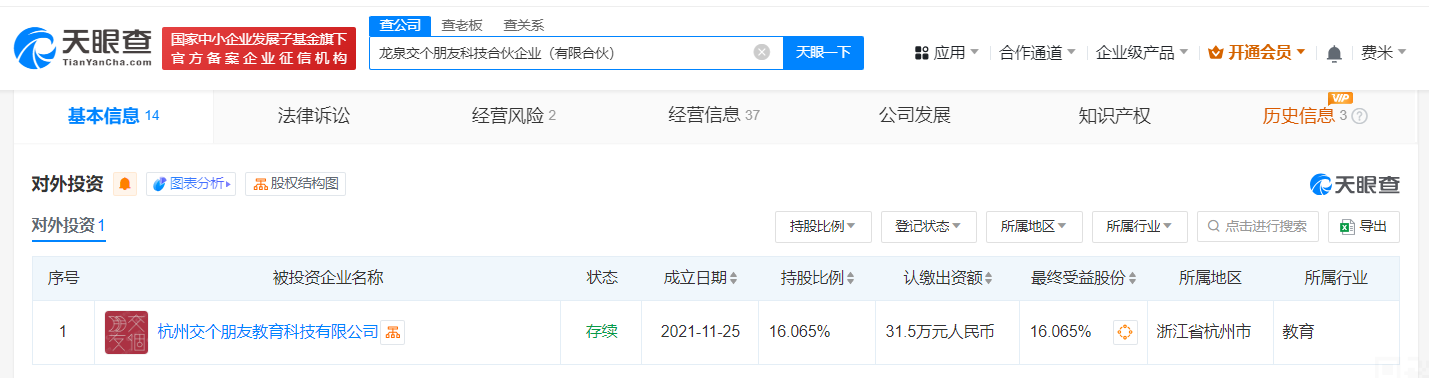Click the 天眼一下 search button

823,52
